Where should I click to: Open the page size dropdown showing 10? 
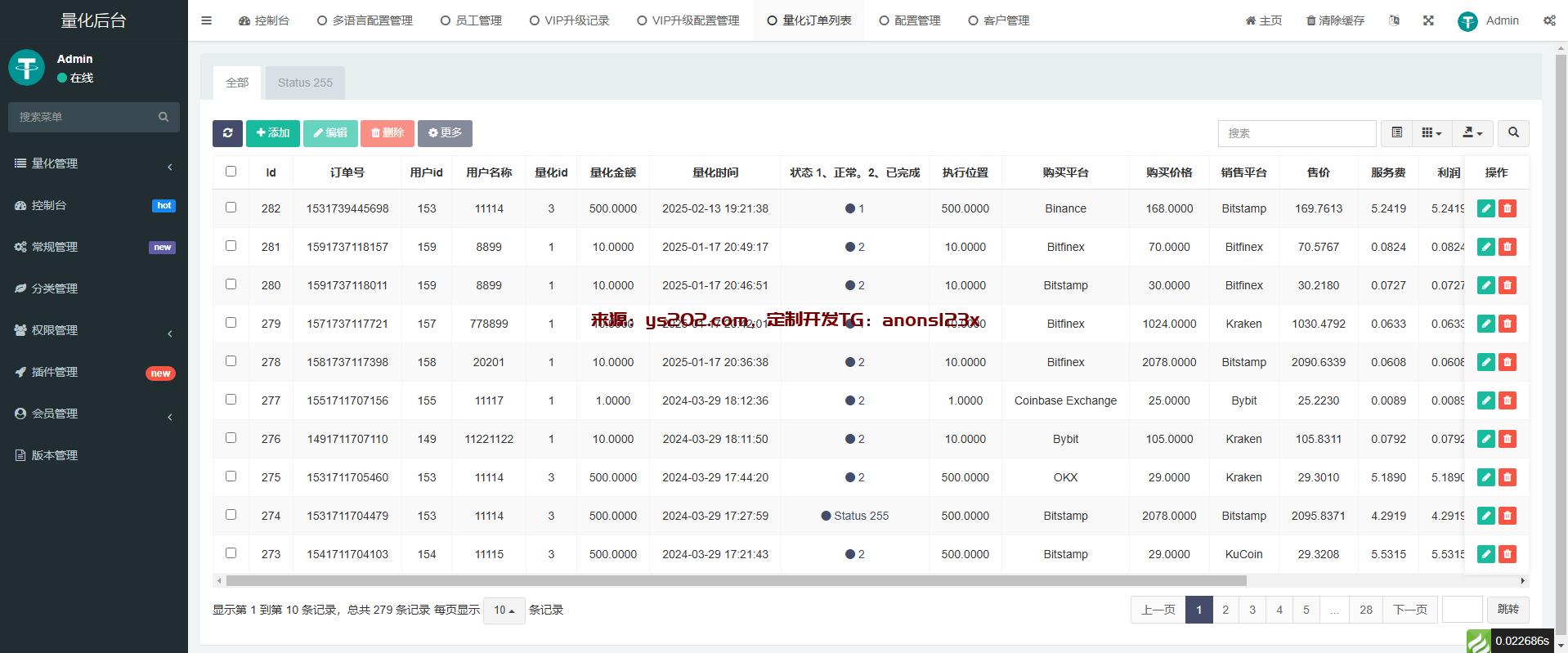tap(504, 611)
